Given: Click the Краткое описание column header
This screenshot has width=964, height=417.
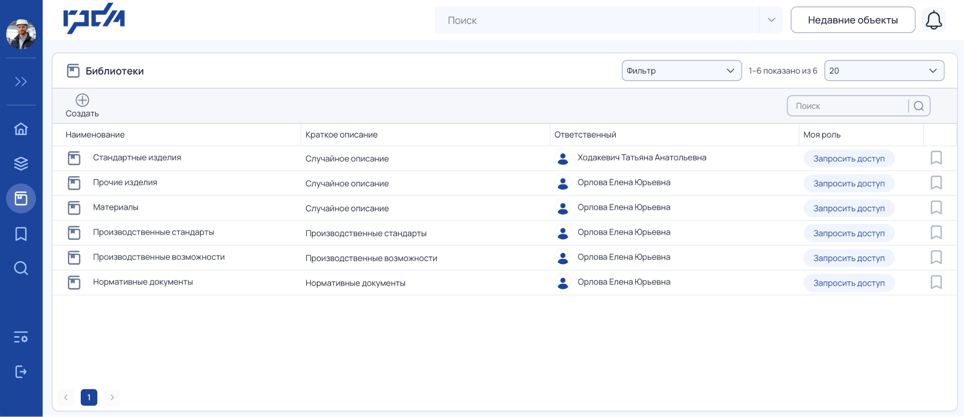Looking at the screenshot, I should click(x=341, y=135).
